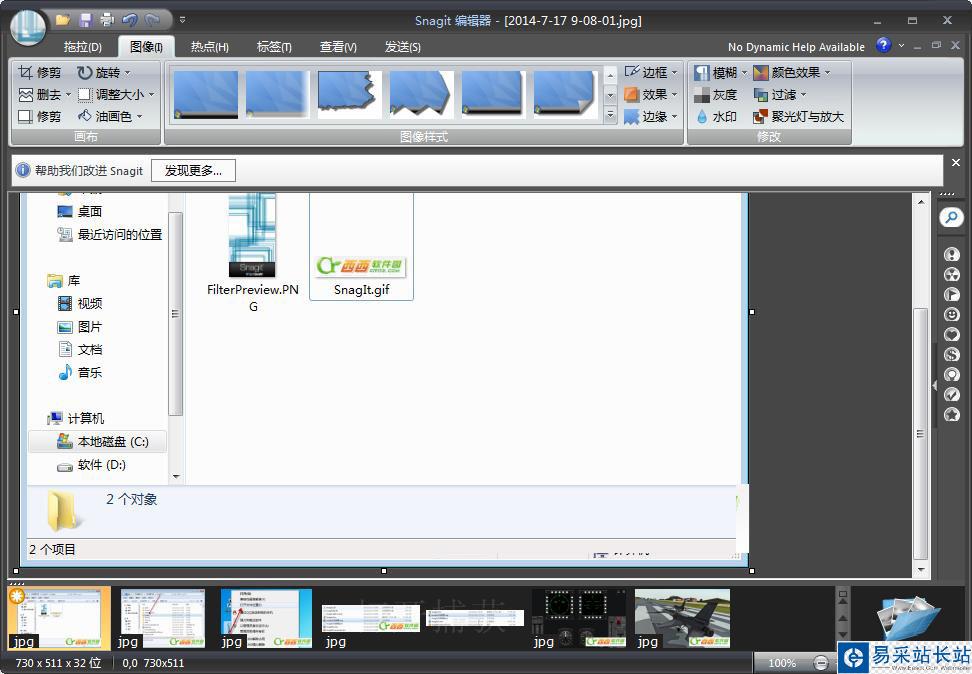Click the image-folder library icon at bottom right
This screenshot has width=972, height=674.
pyautogui.click(x=909, y=619)
